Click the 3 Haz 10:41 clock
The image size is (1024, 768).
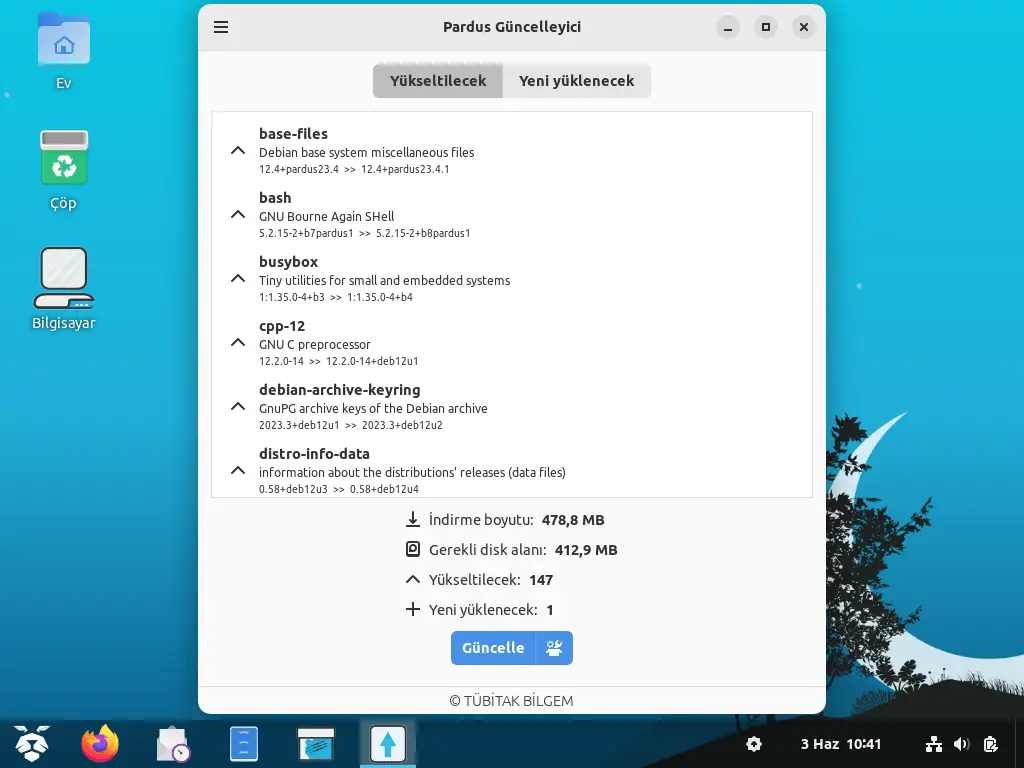pos(840,744)
